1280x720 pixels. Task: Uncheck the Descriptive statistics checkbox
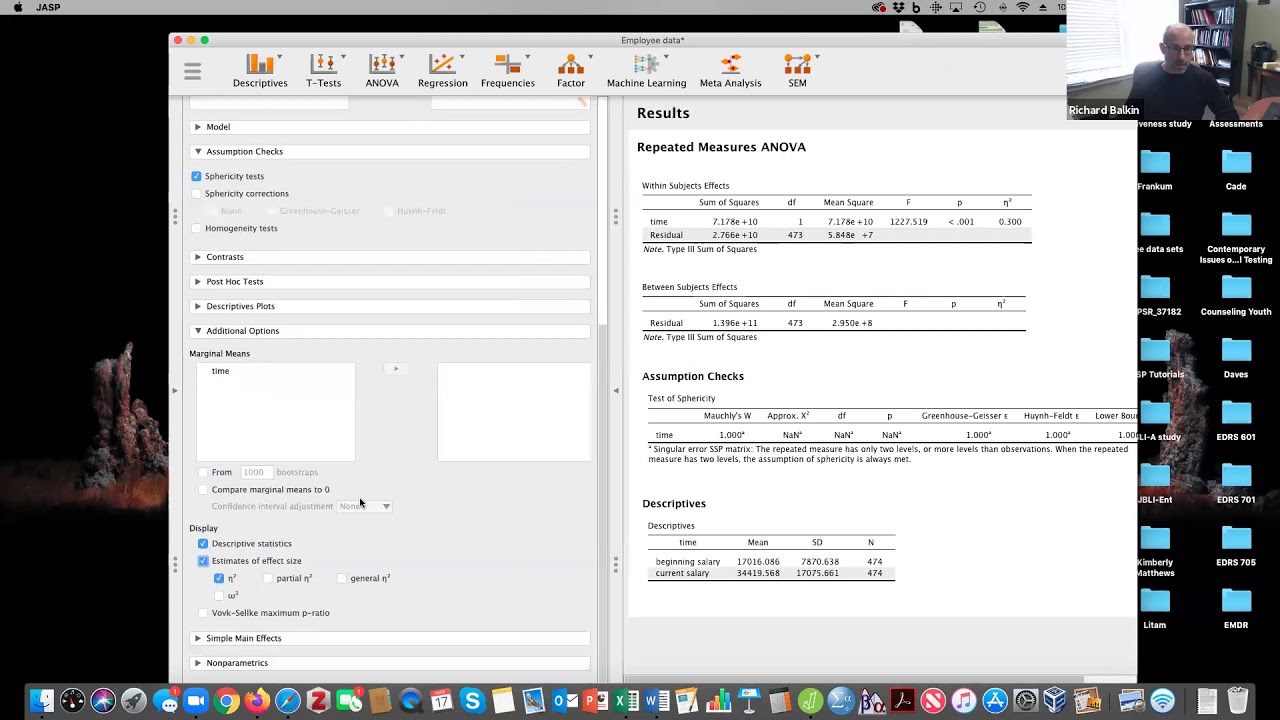click(x=203, y=543)
